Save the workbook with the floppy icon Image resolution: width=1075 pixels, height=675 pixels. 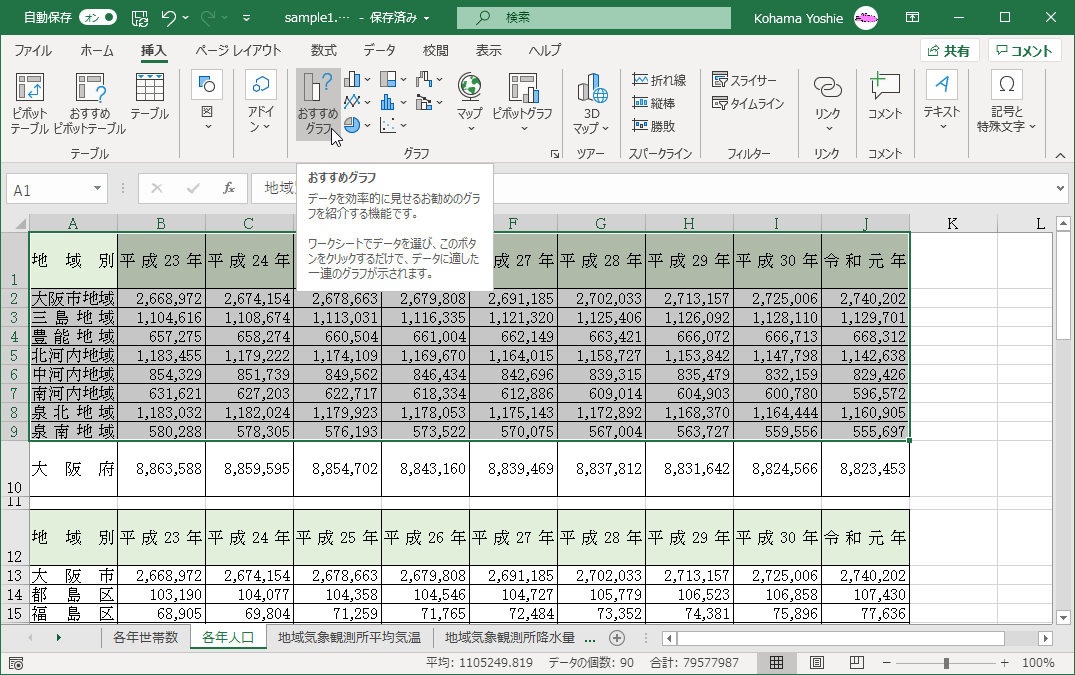click(140, 18)
